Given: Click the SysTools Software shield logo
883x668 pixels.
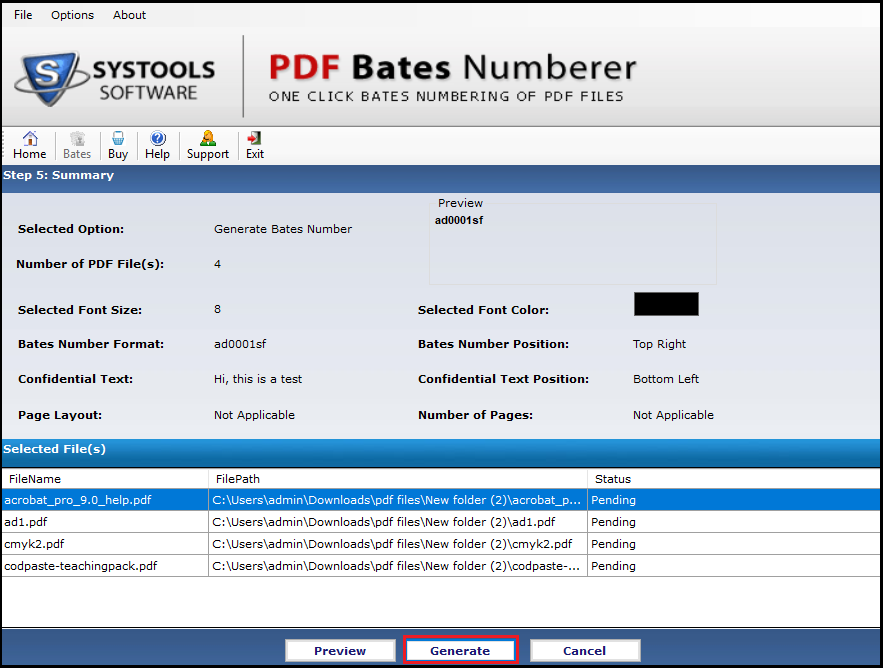Looking at the screenshot, I should coord(50,79).
